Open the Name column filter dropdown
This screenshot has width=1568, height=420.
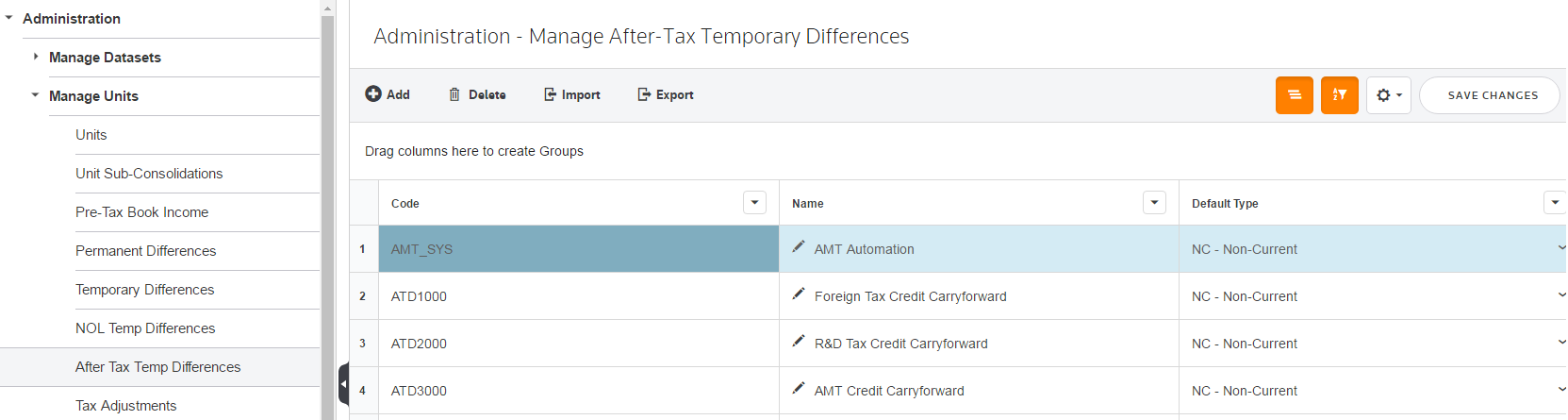pyautogui.click(x=1154, y=203)
